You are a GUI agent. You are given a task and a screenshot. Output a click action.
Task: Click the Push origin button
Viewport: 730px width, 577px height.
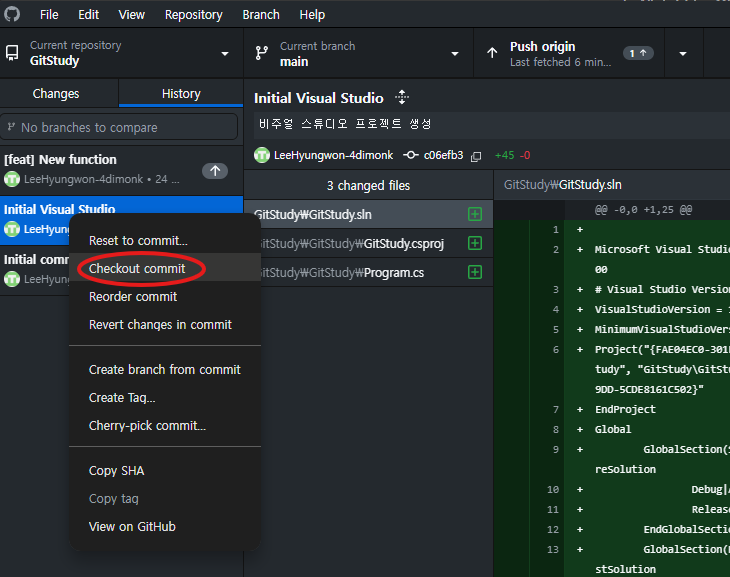click(x=569, y=53)
